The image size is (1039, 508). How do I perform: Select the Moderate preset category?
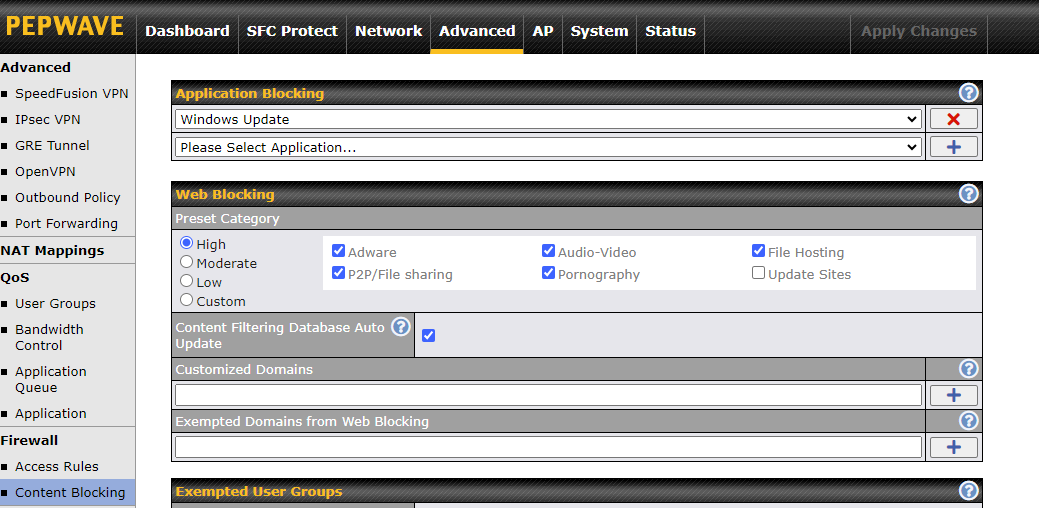[187, 263]
